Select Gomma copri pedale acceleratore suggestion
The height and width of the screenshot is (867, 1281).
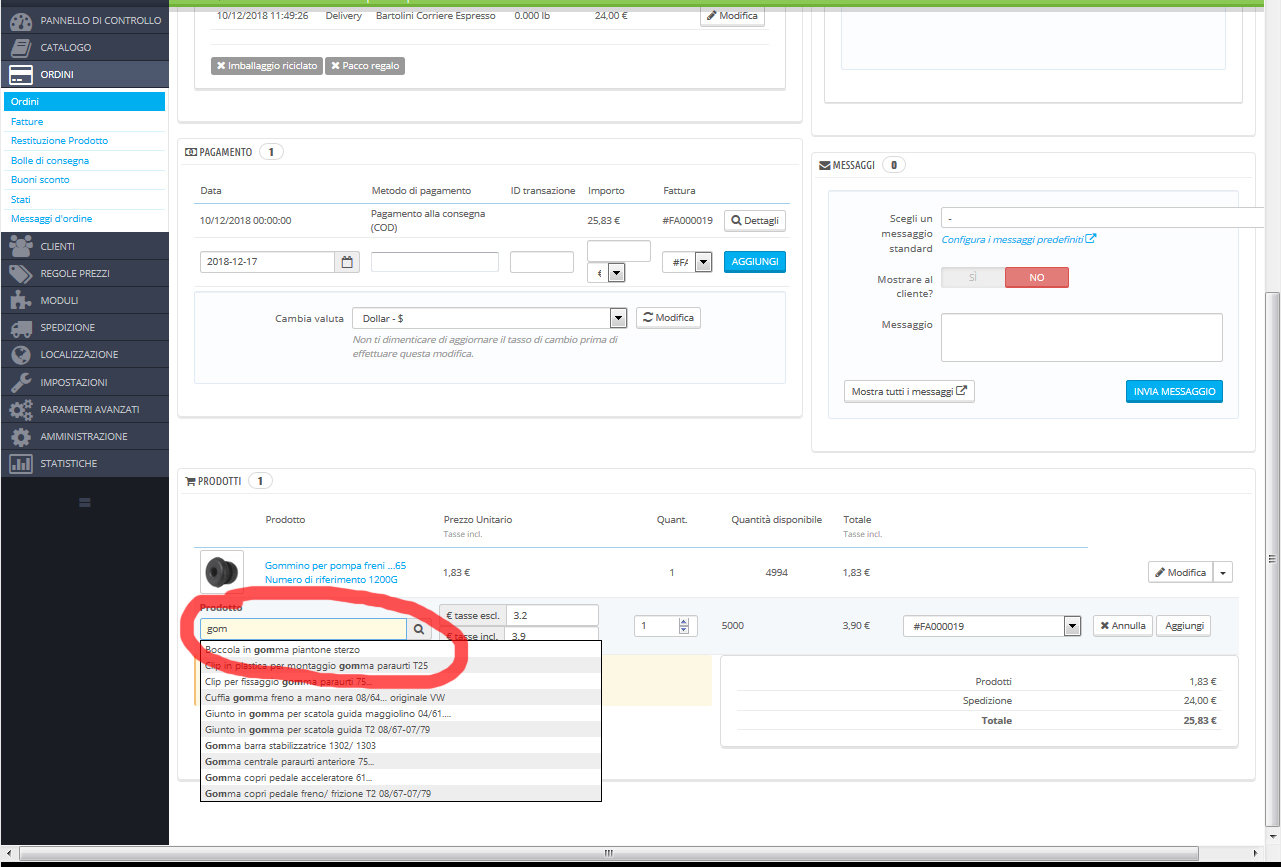400,778
